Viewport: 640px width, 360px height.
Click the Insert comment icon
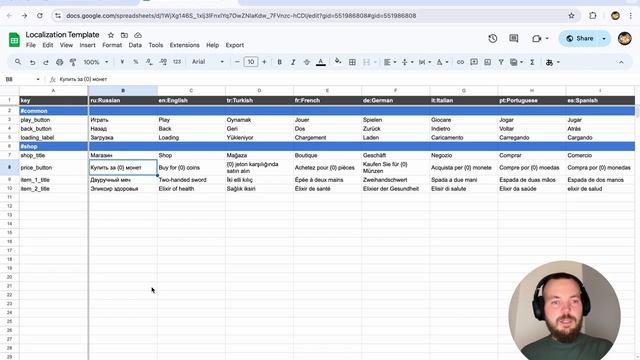click(474, 62)
